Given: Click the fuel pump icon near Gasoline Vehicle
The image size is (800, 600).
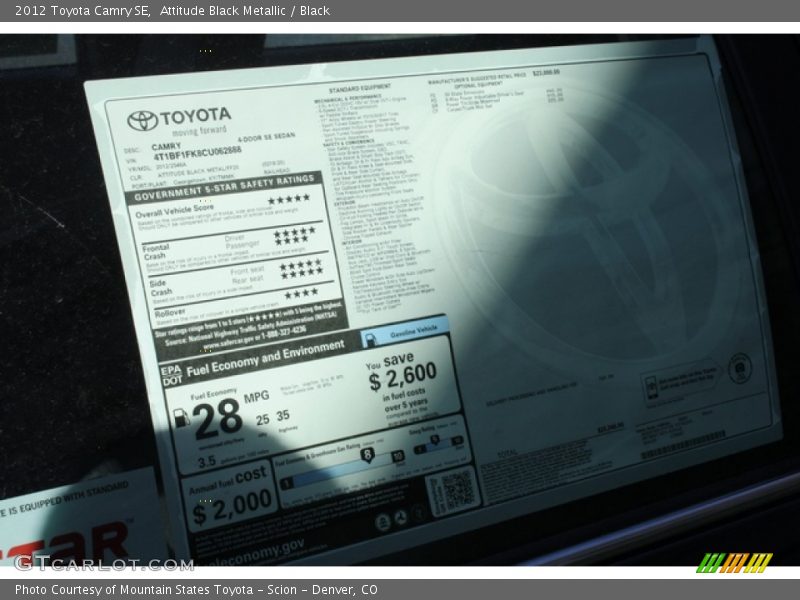Looking at the screenshot, I should pos(371,340).
